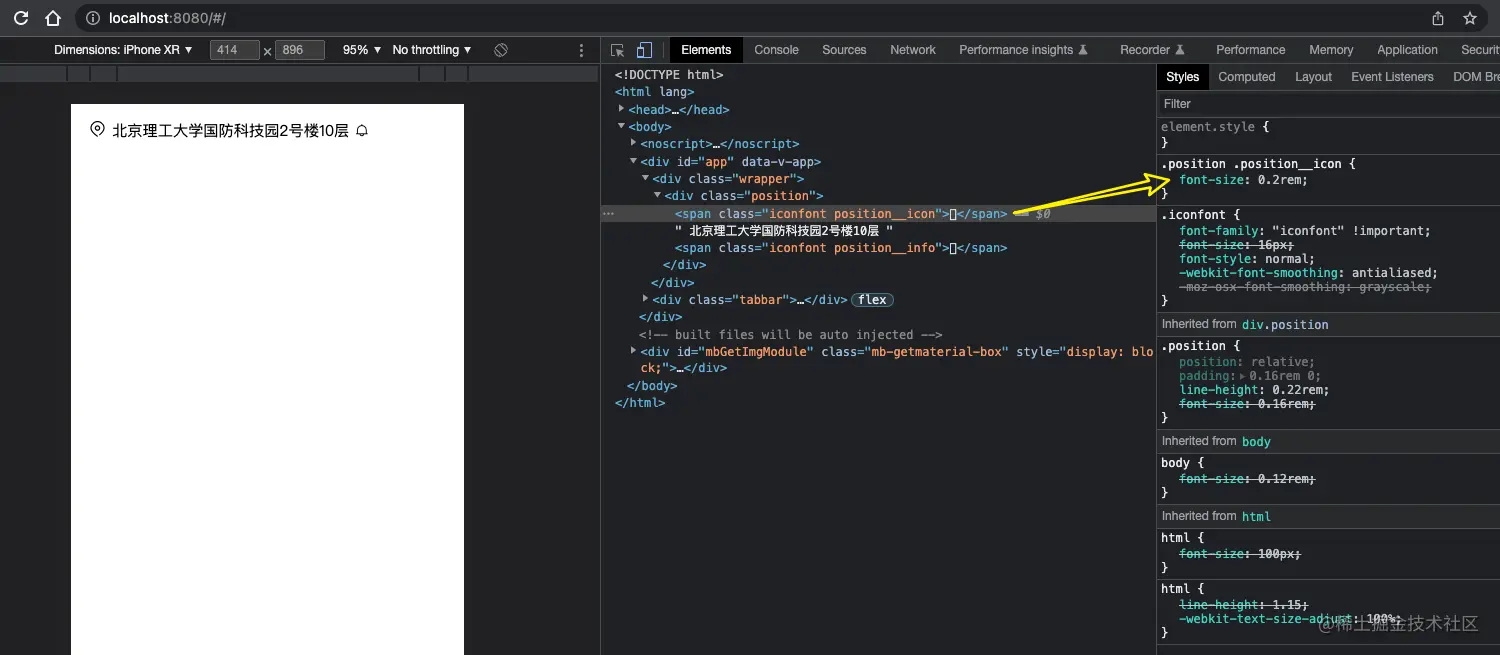Select the Styles sidebar tab
The width and height of the screenshot is (1500, 655).
pos(1182,77)
